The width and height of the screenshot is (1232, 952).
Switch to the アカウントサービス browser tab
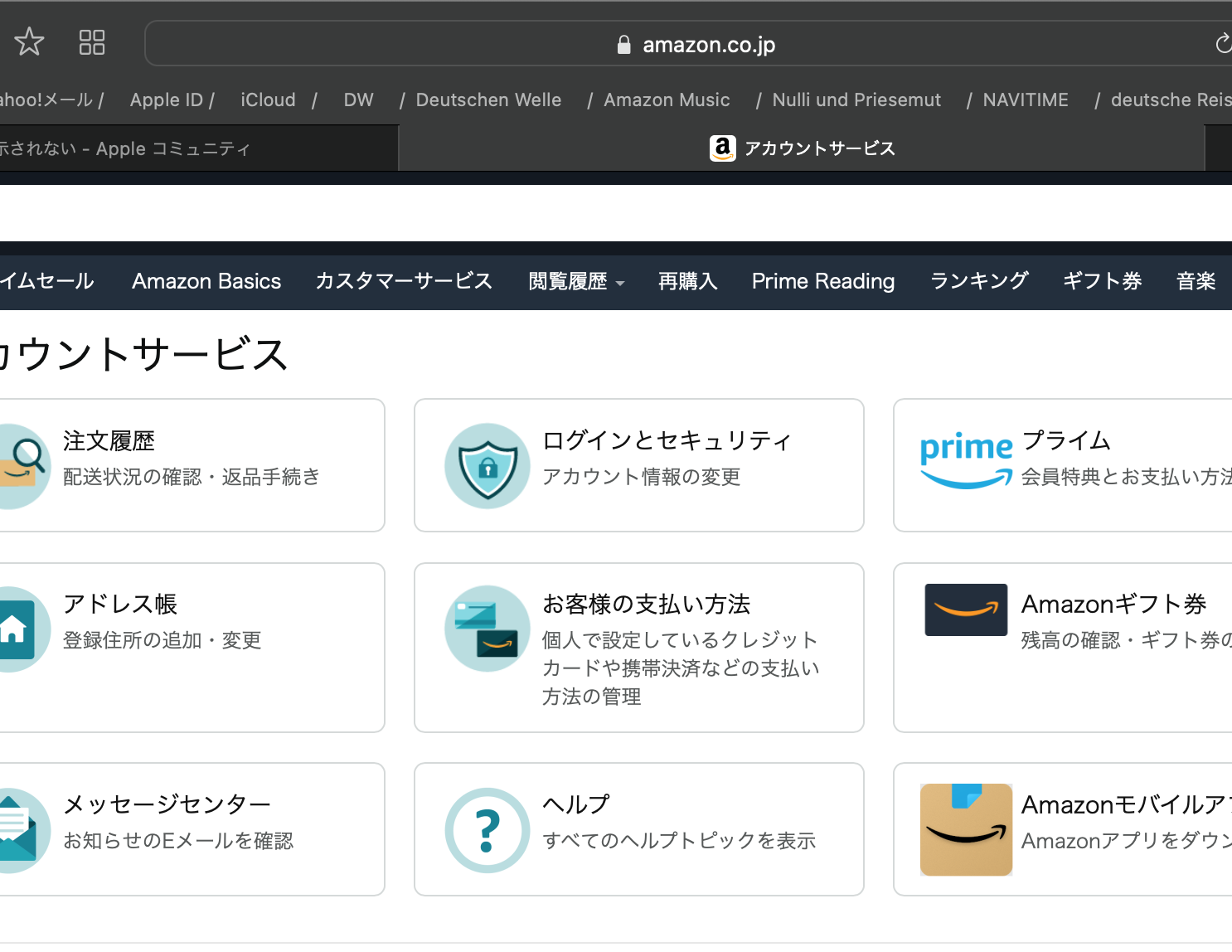802,148
